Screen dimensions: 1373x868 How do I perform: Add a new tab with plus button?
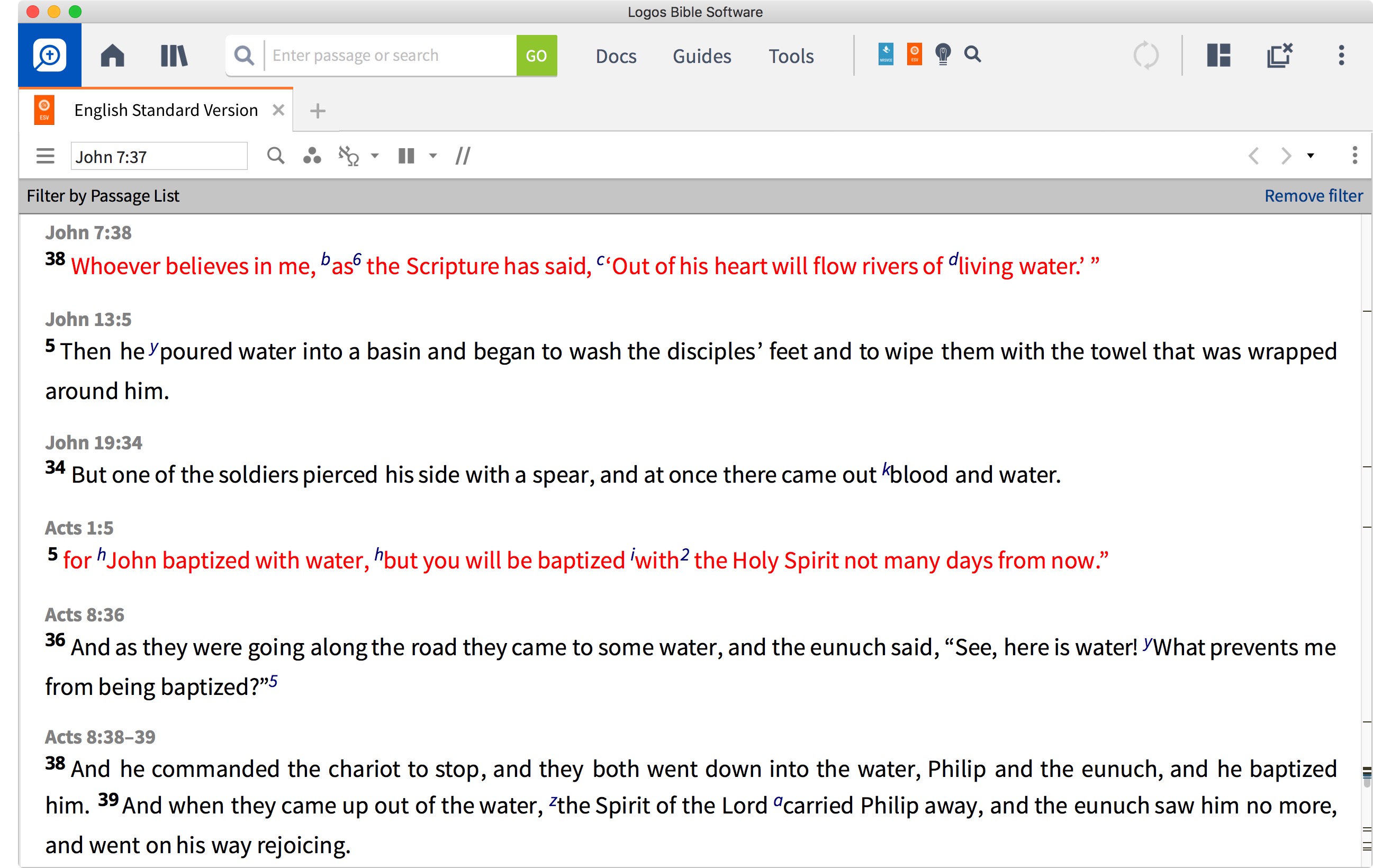(318, 111)
